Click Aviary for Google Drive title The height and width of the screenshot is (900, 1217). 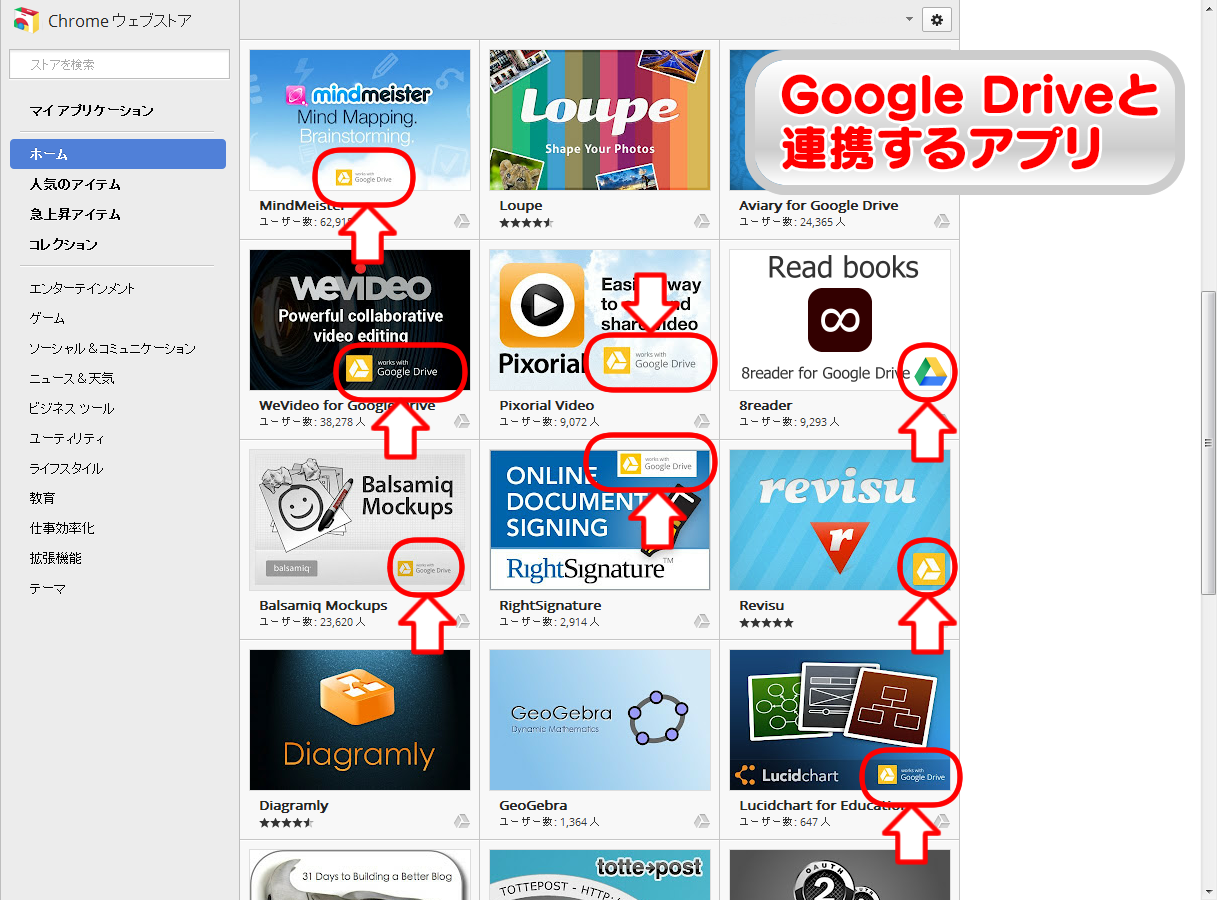(x=819, y=206)
